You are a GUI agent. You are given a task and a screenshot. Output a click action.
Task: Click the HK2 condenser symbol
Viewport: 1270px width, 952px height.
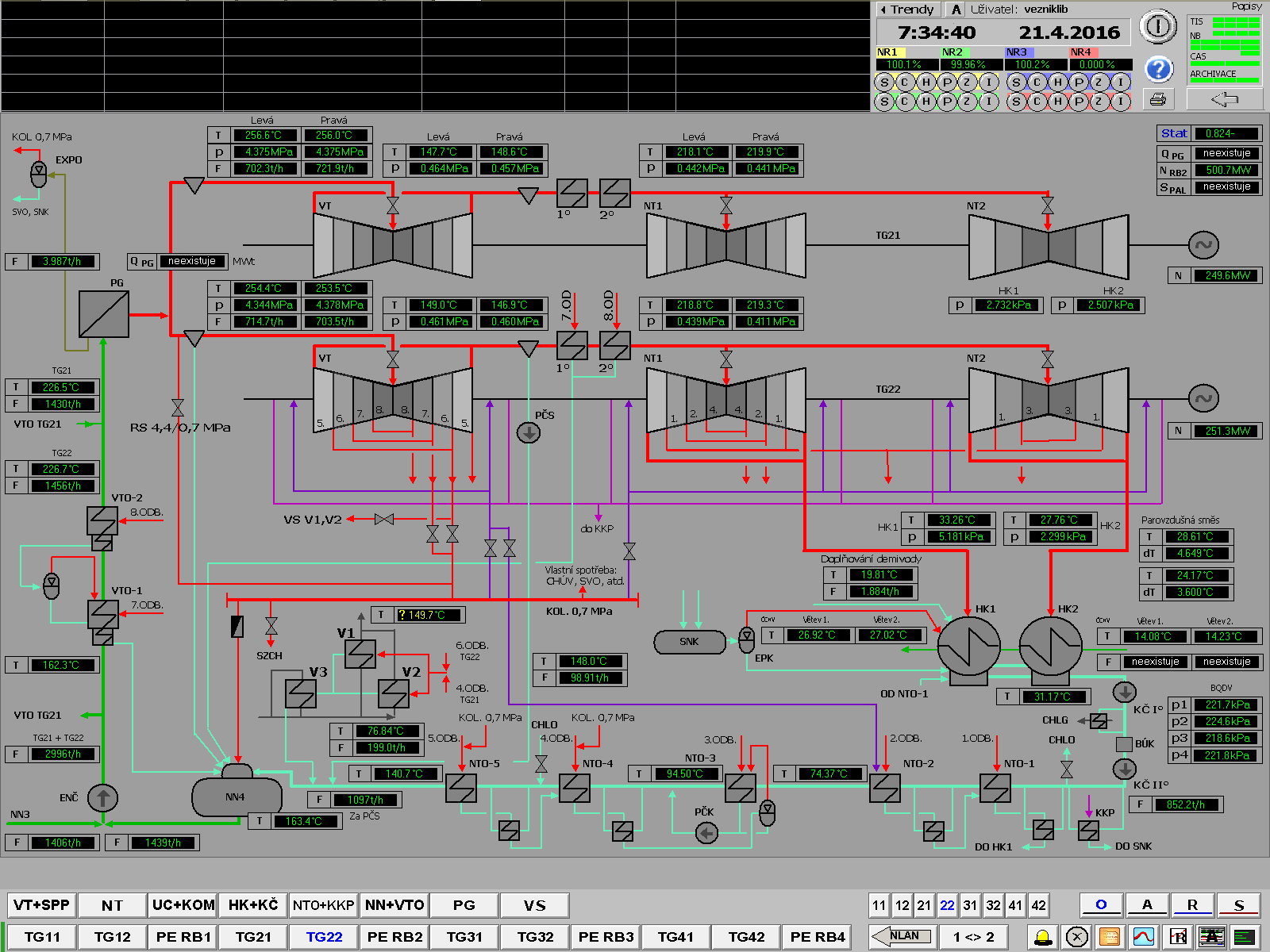tap(1050, 647)
